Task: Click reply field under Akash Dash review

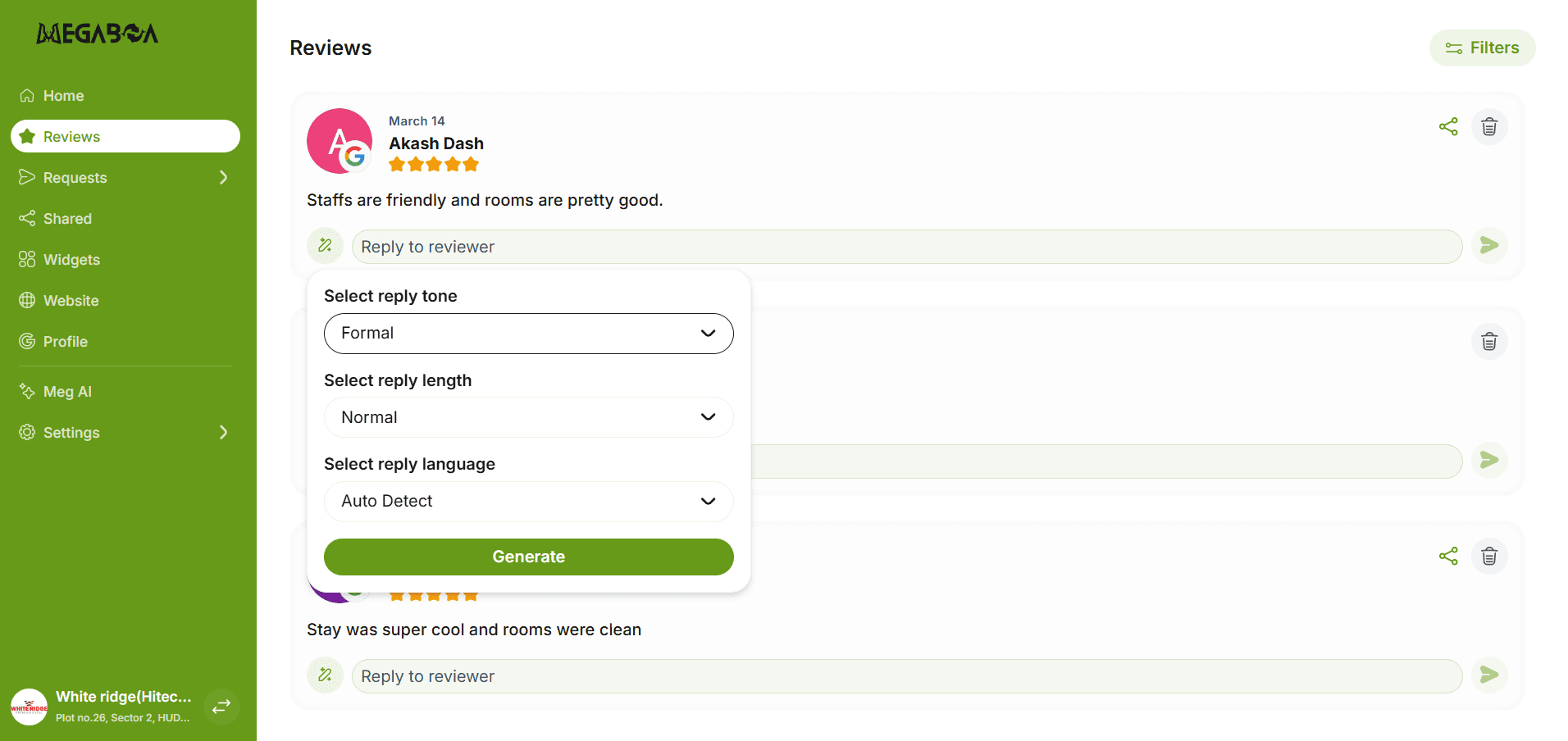Action: coord(906,247)
